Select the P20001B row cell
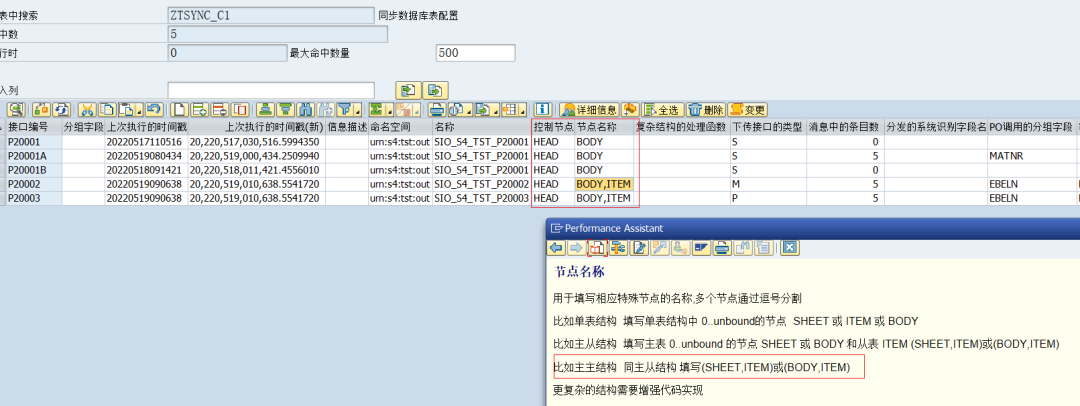The width and height of the screenshot is (1080, 406). pos(34,170)
